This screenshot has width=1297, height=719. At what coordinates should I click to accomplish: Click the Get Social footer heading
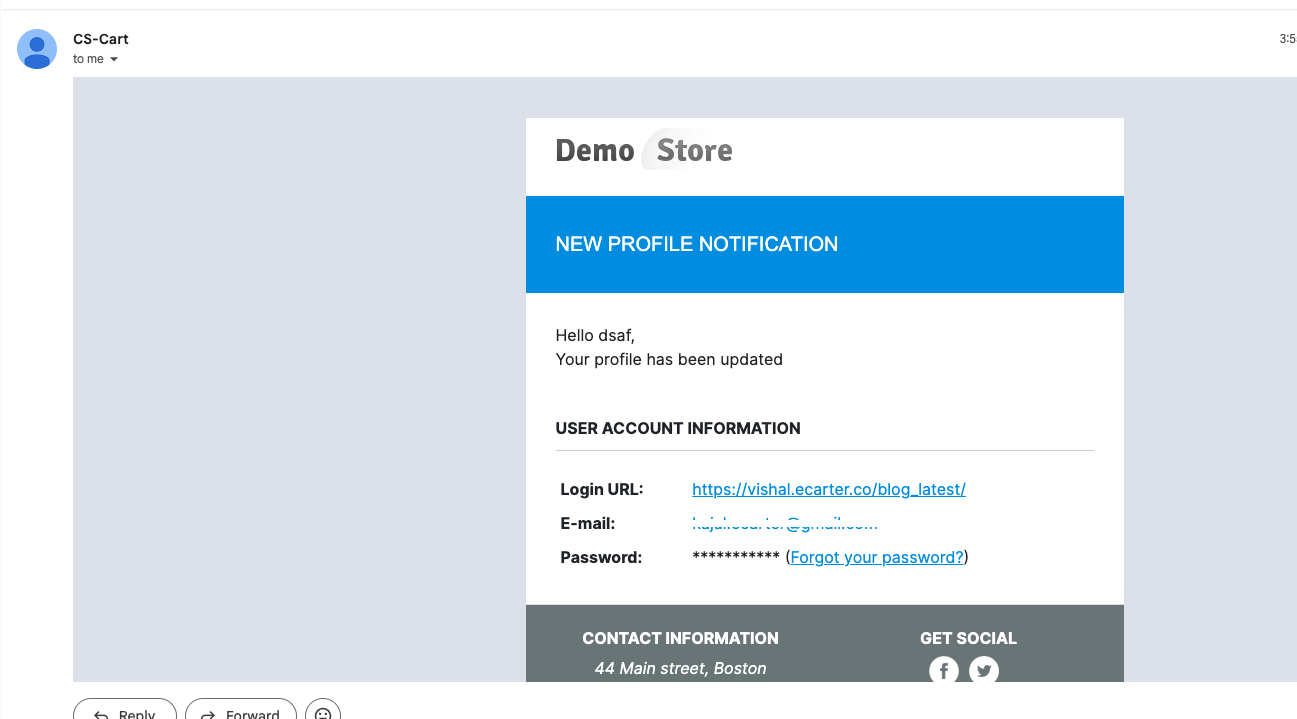[x=968, y=638]
